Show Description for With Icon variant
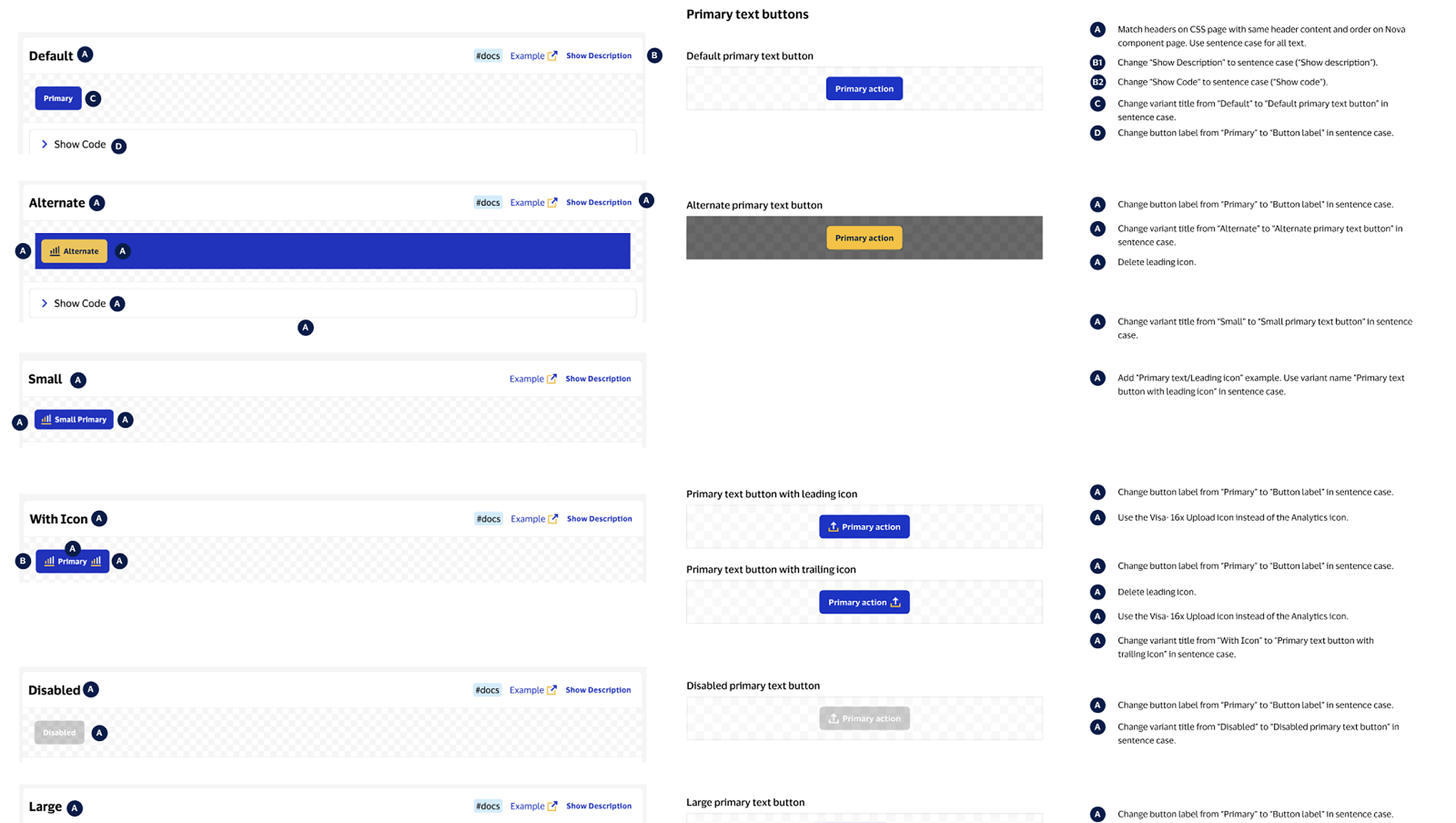This screenshot has height=823, width=1456. [x=599, y=519]
